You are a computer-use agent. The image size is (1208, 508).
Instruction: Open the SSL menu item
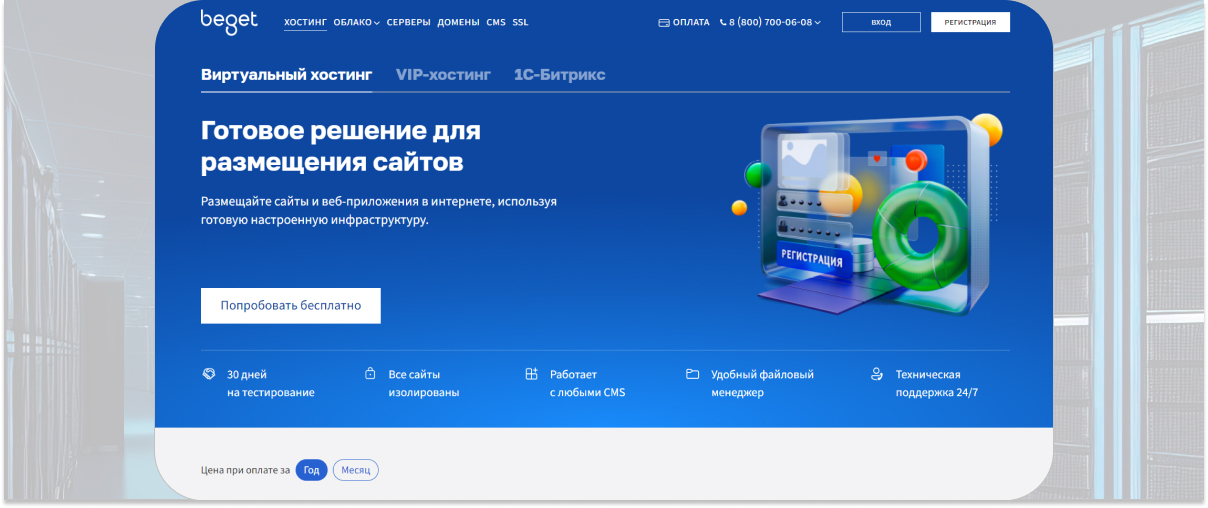520,22
